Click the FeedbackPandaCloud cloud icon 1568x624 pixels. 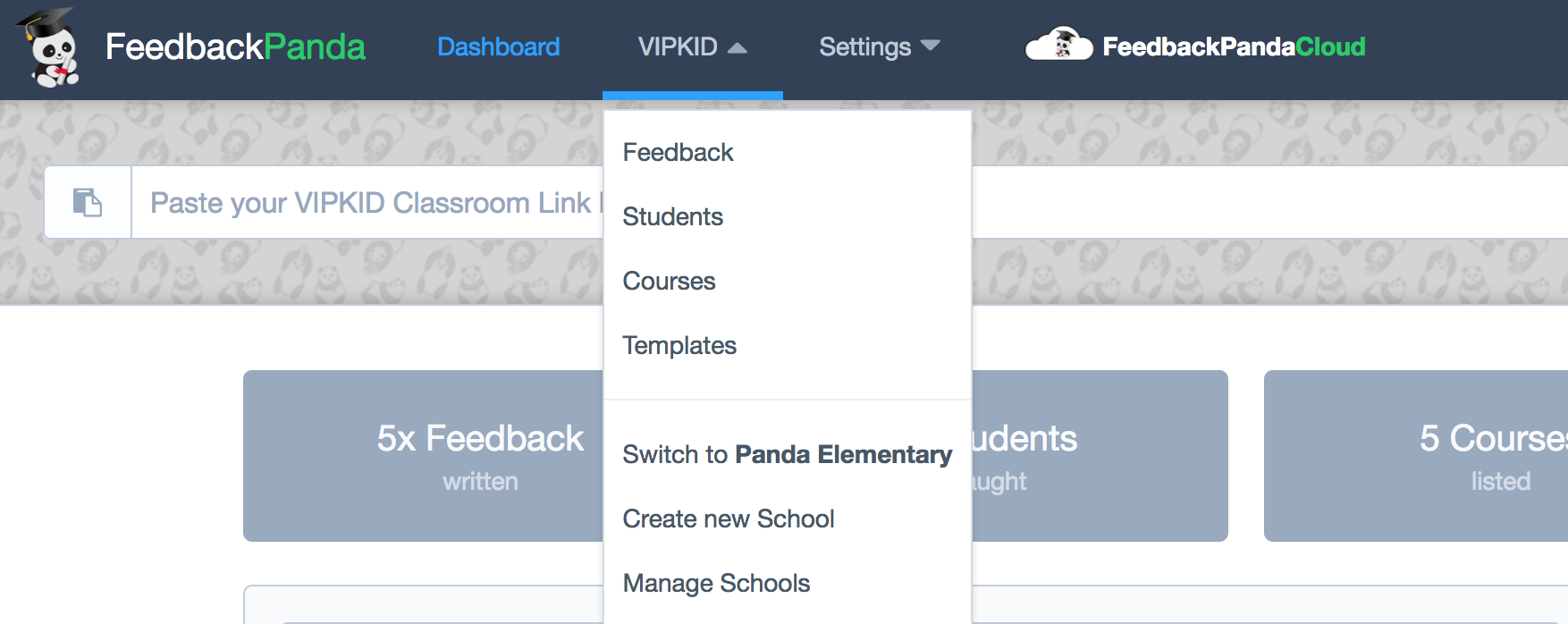tap(1058, 44)
